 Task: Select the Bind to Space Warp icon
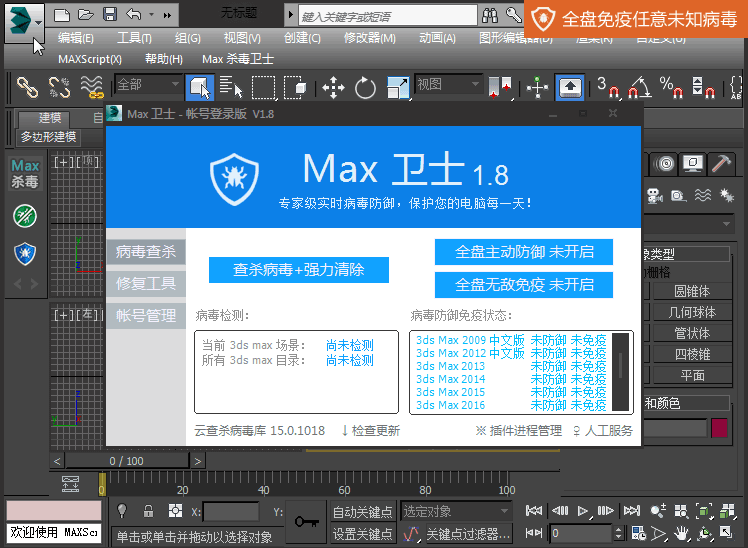click(x=91, y=87)
